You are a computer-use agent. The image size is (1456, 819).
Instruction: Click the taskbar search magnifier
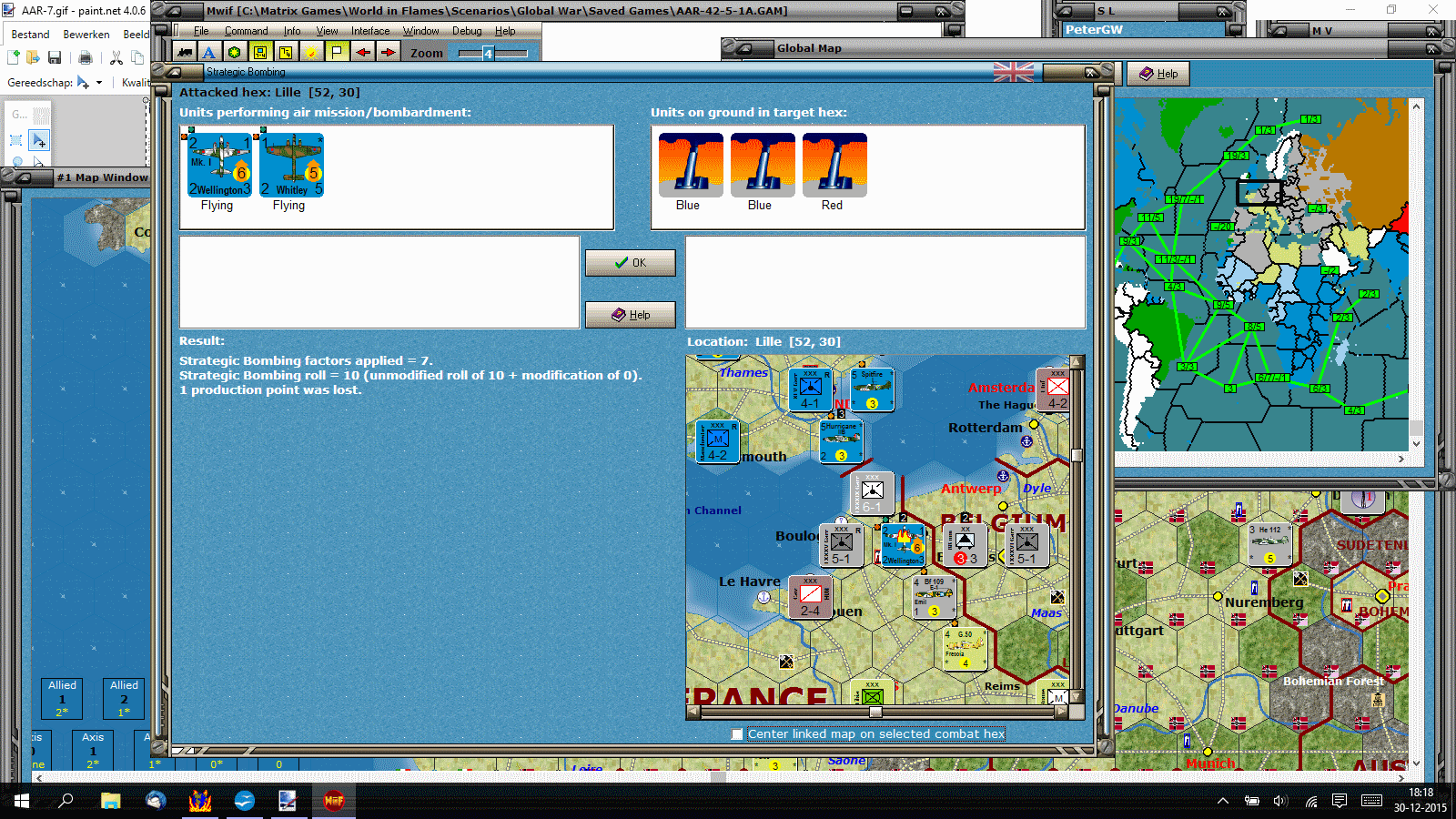point(66,801)
